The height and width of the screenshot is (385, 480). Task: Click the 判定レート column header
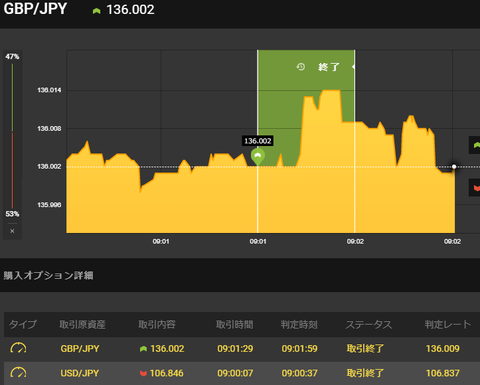coord(448,324)
